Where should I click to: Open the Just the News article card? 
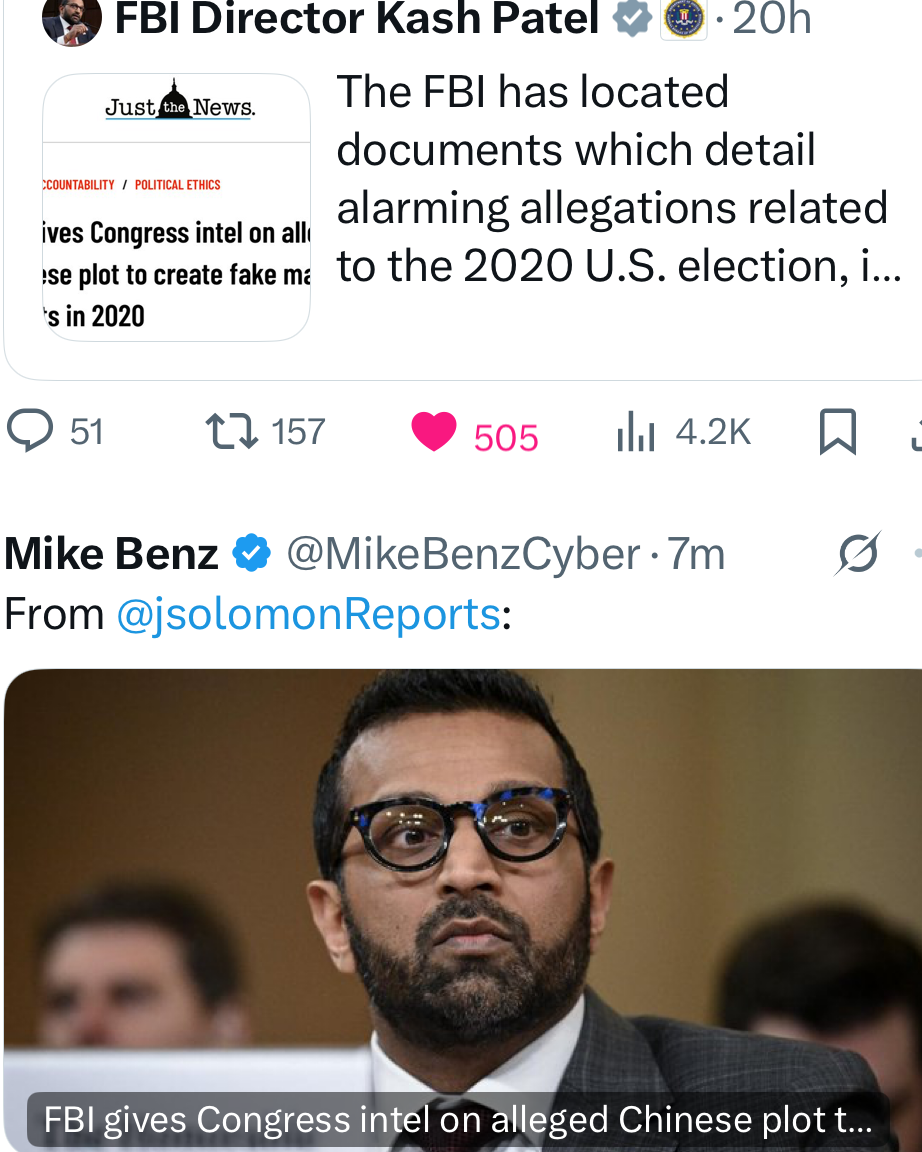(176, 208)
